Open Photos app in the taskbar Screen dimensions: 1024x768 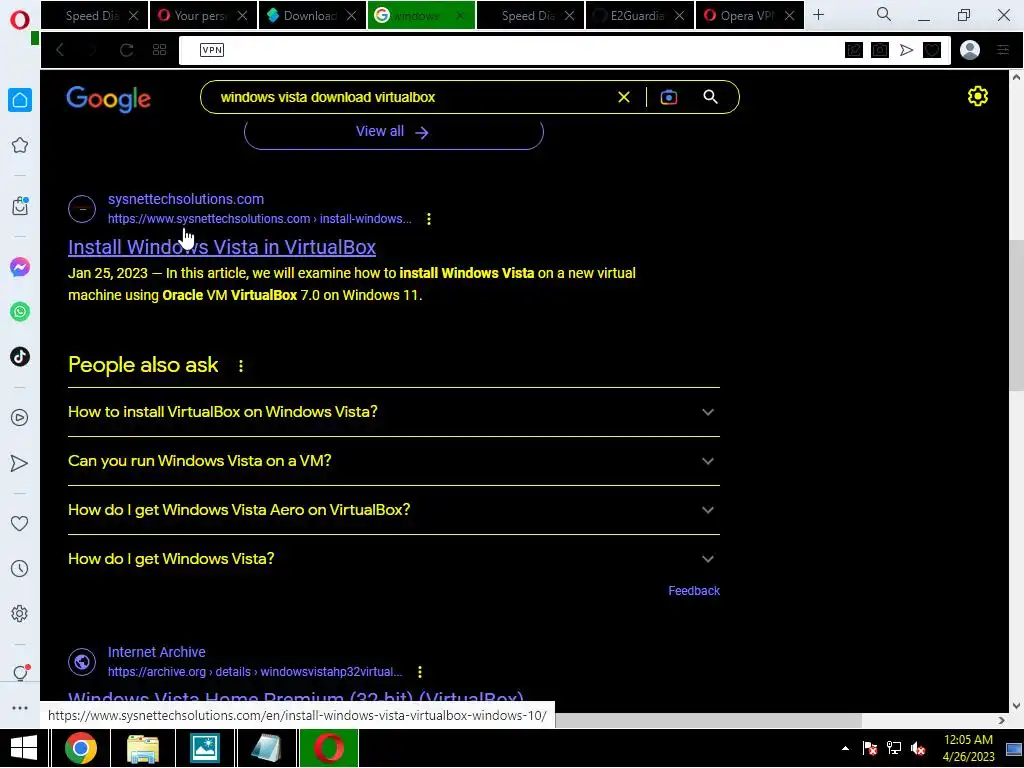[204, 748]
